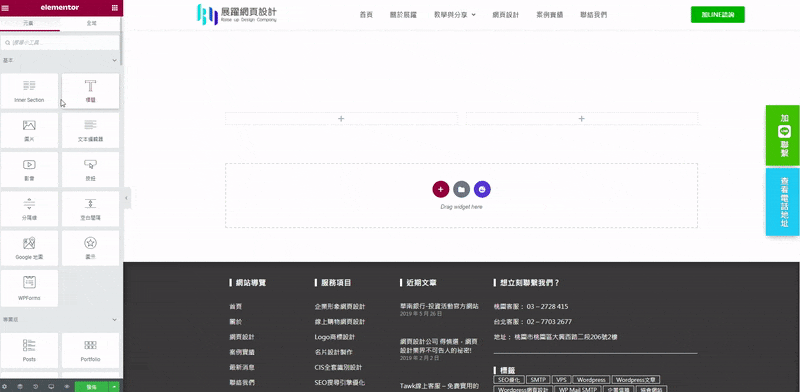Open footer link 企業形象網頁設計

pos(340,307)
